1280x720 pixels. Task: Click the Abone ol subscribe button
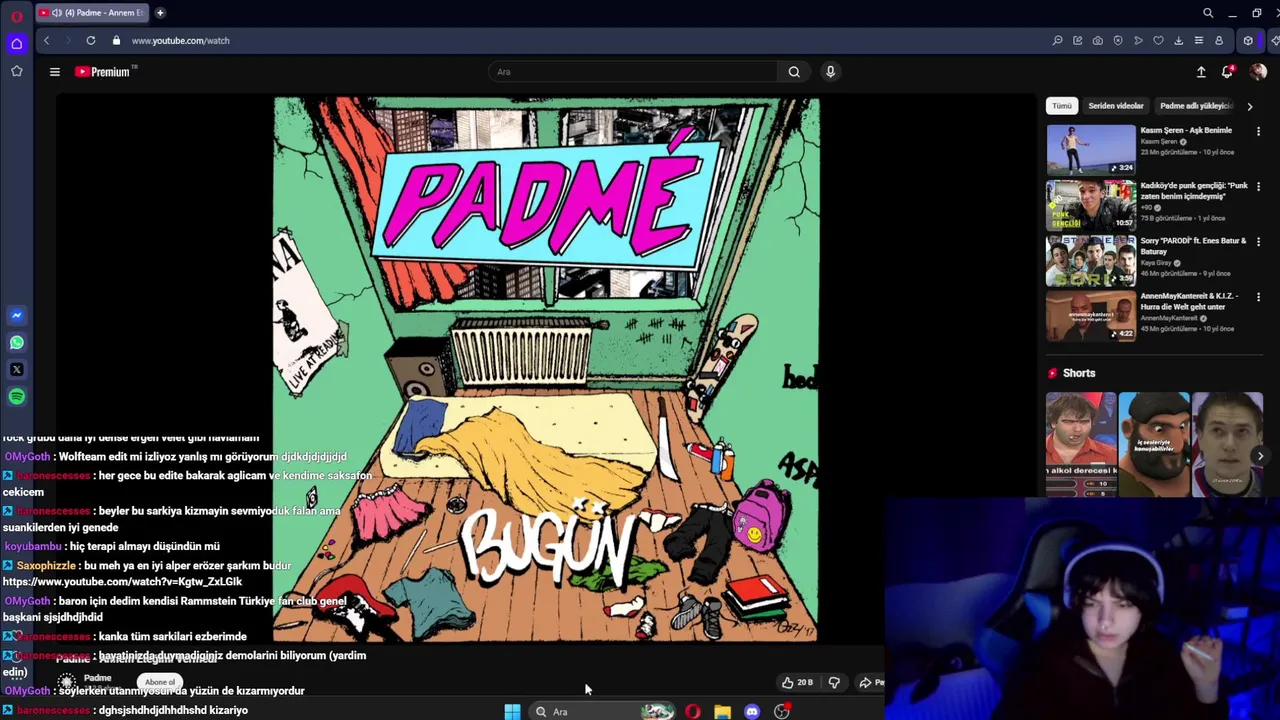pos(160,682)
